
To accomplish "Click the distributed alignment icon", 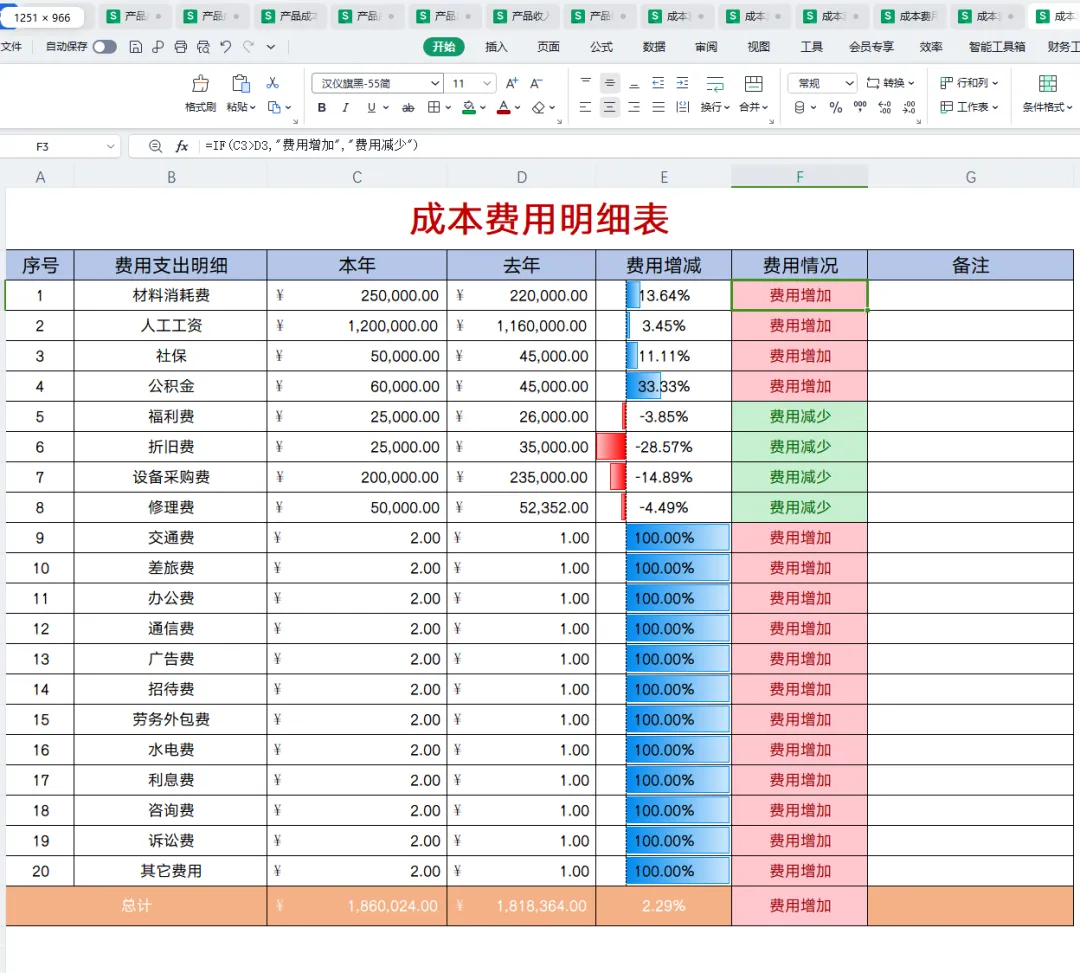I will [x=683, y=107].
